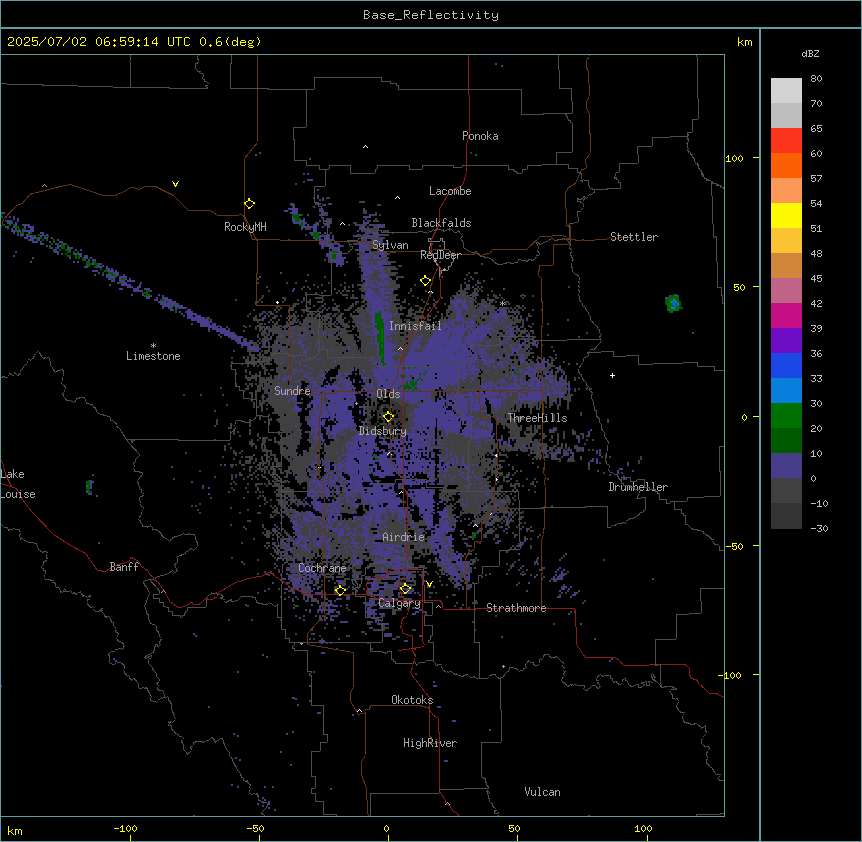Click the Sundre town label
The image size is (862, 842).
pos(292,391)
